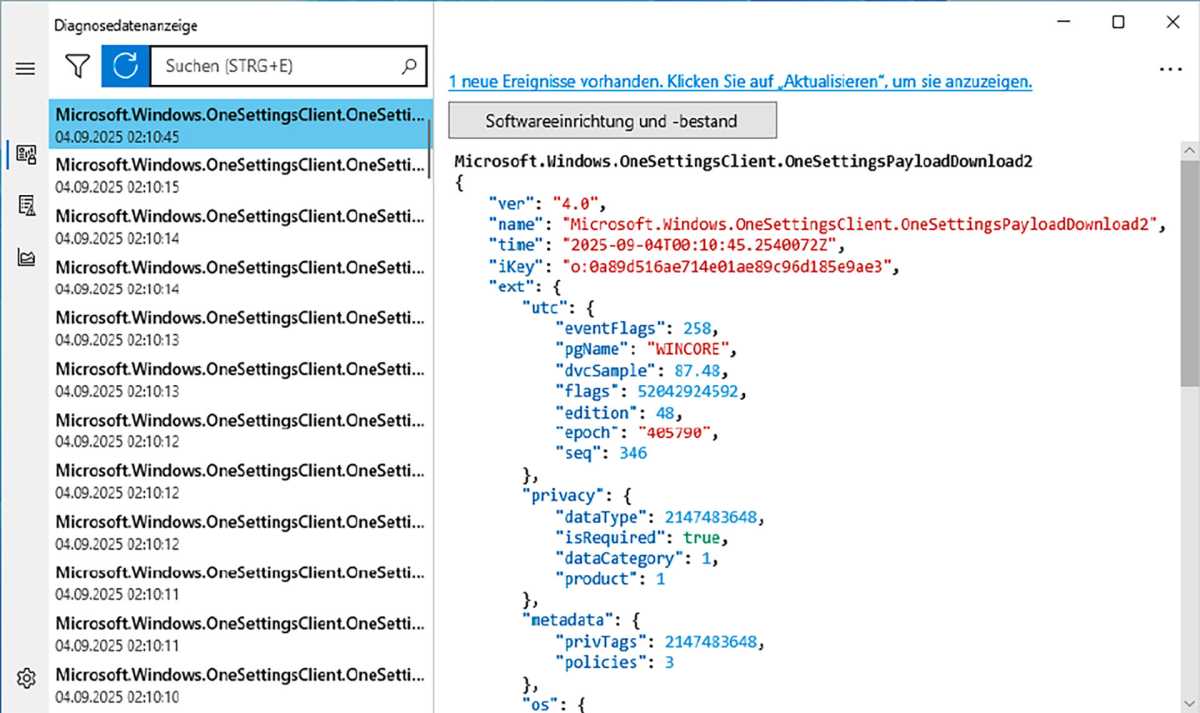Select the OneSettingsClient event timestamped 02:10:15
Screen dimensions: 1200x713
(x=240, y=175)
